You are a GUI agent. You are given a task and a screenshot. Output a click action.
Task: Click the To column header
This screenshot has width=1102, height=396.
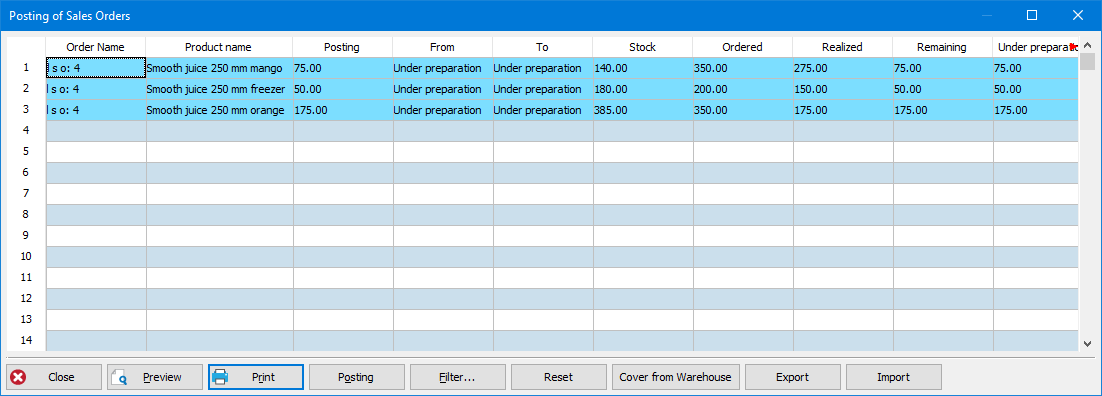542,47
